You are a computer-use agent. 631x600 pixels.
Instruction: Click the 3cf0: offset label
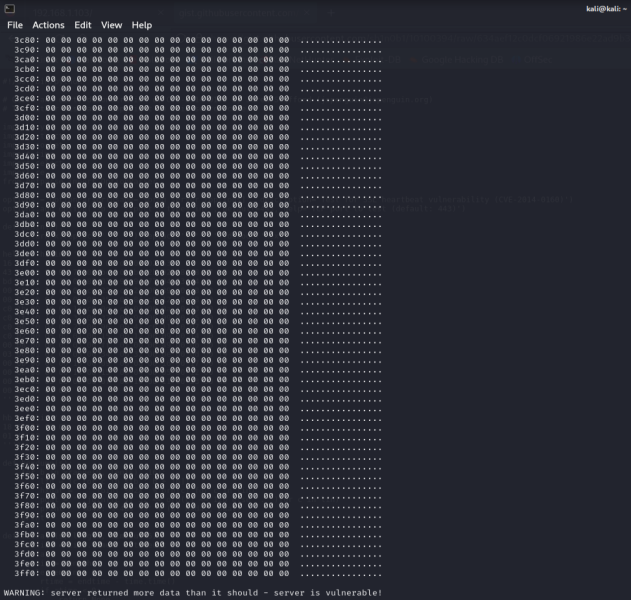[27, 108]
